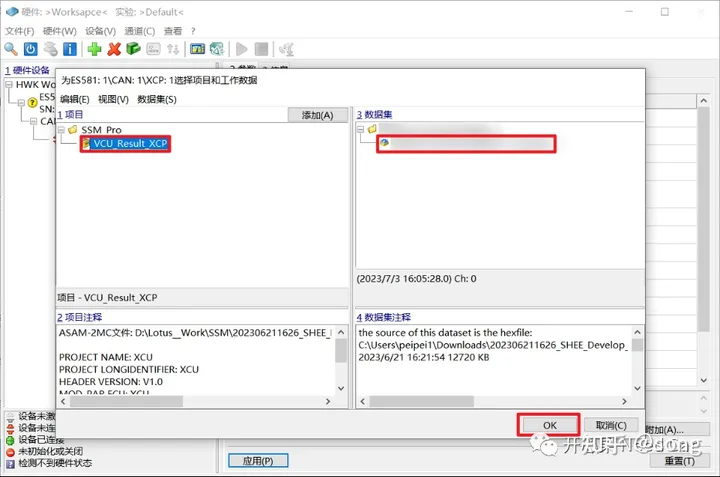Open the dialog's 视图(V) menu
Image resolution: width=720 pixels, height=477 pixels.
coord(113,99)
